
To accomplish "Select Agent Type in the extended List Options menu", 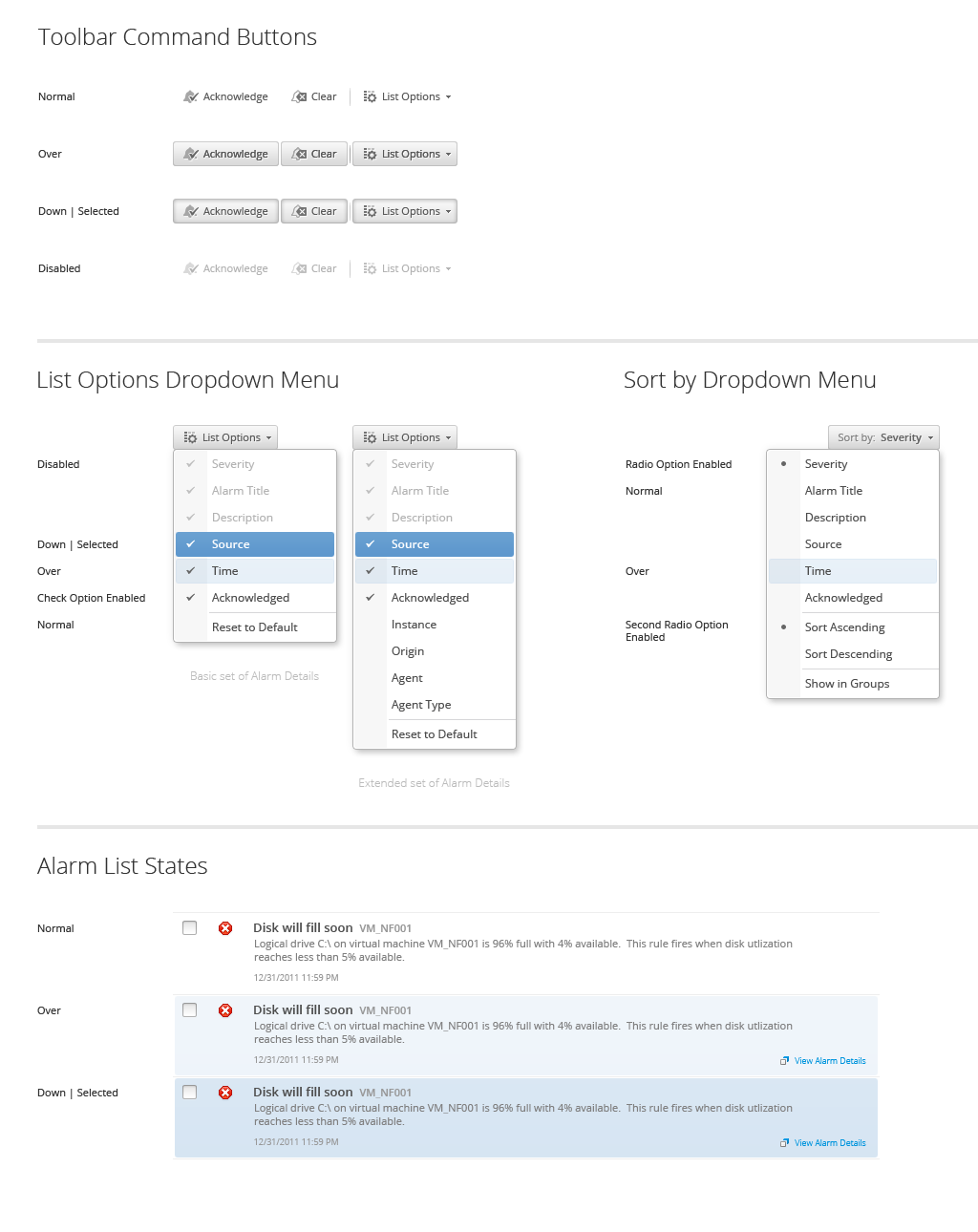I will (421, 705).
